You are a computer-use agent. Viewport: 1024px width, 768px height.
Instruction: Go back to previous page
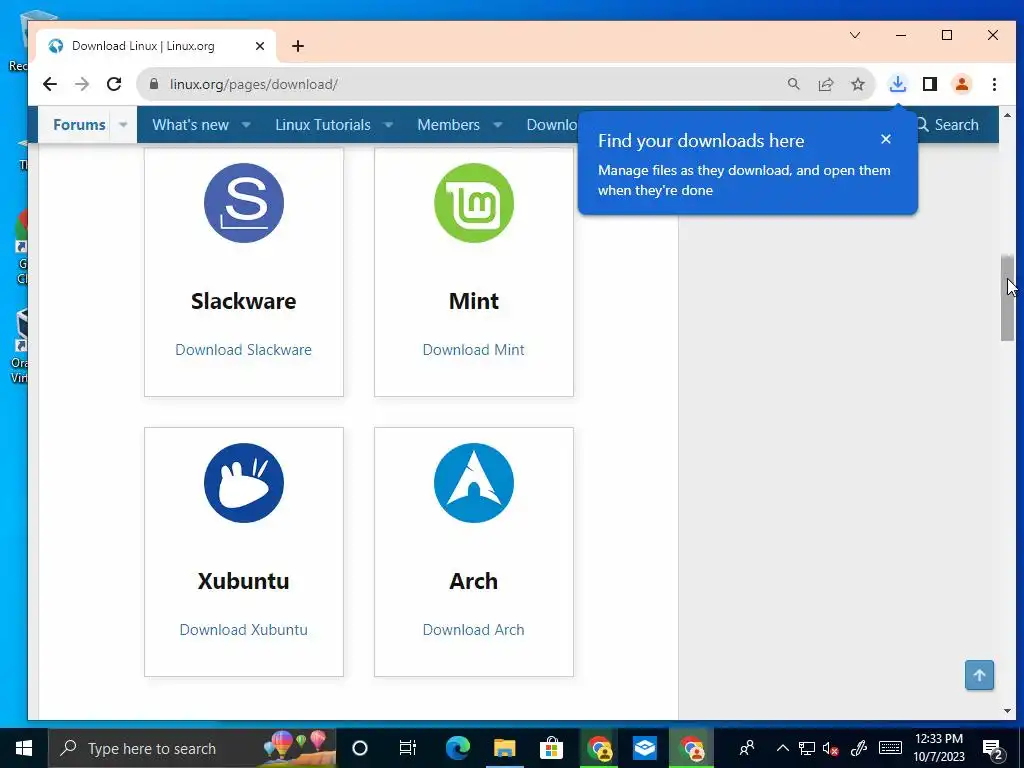coord(50,84)
